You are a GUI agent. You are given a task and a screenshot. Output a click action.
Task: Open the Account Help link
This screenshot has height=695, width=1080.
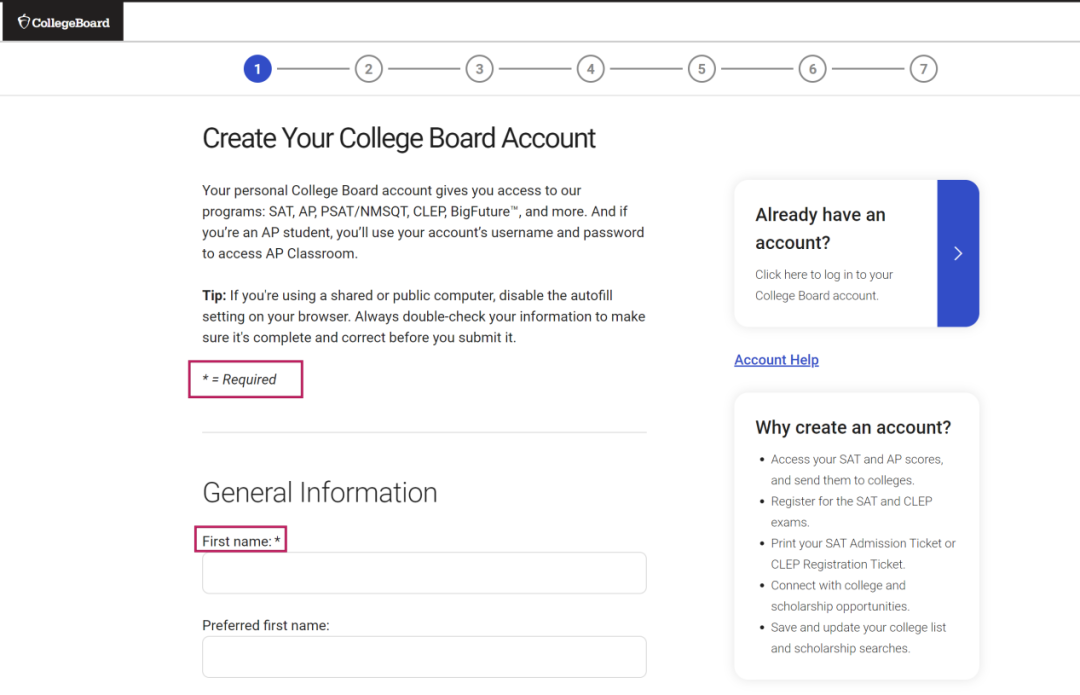(776, 360)
